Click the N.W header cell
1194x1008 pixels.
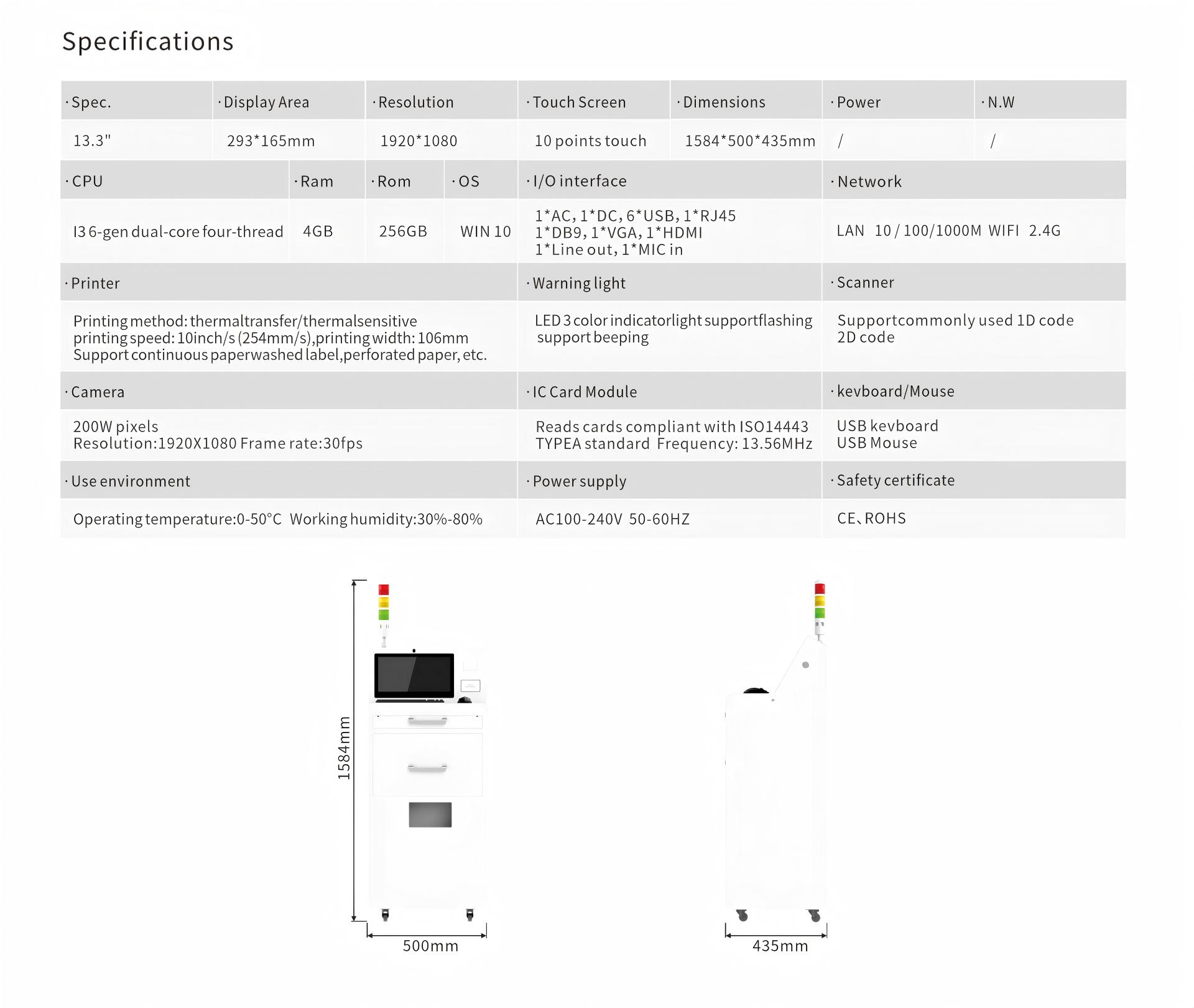tap(1050, 100)
